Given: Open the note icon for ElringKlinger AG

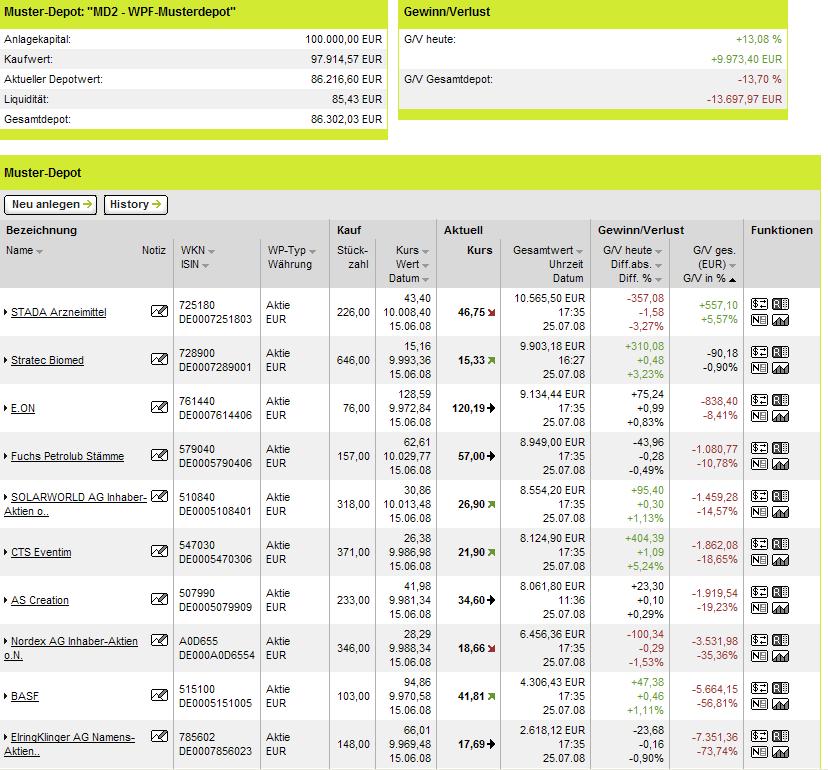Looking at the screenshot, I should 159,736.
